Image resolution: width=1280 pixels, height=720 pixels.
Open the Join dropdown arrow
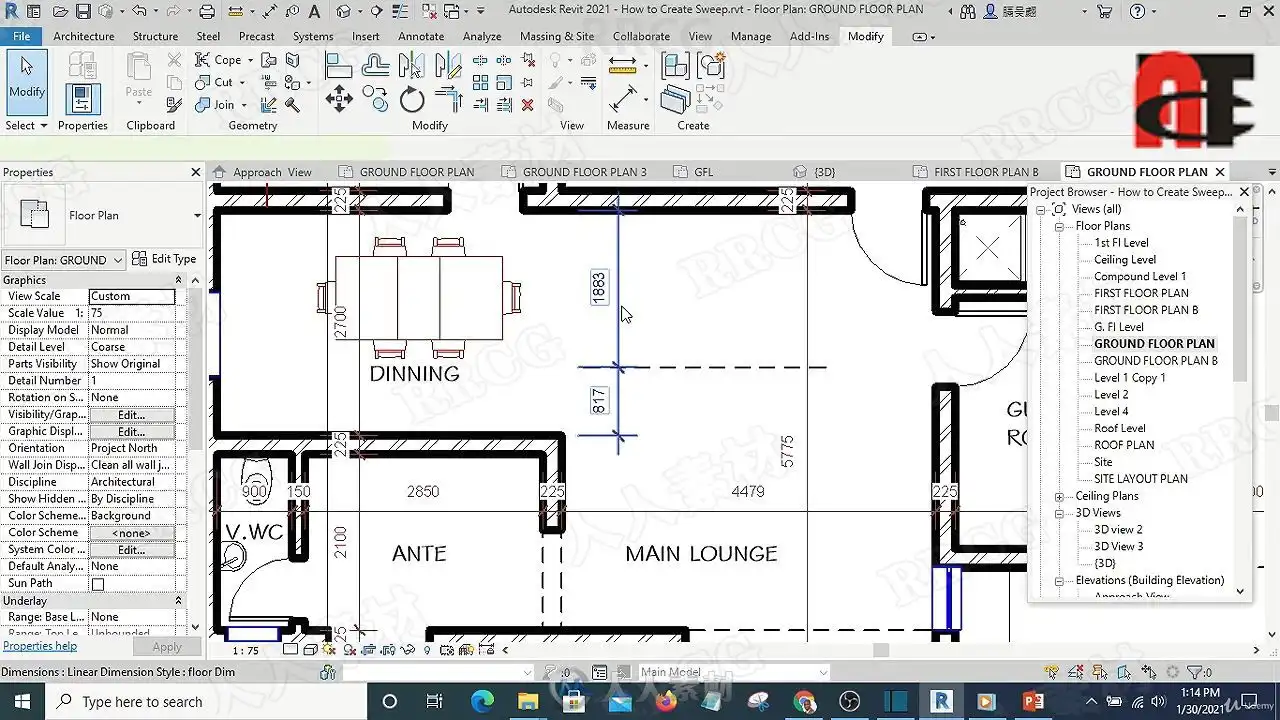click(245, 105)
